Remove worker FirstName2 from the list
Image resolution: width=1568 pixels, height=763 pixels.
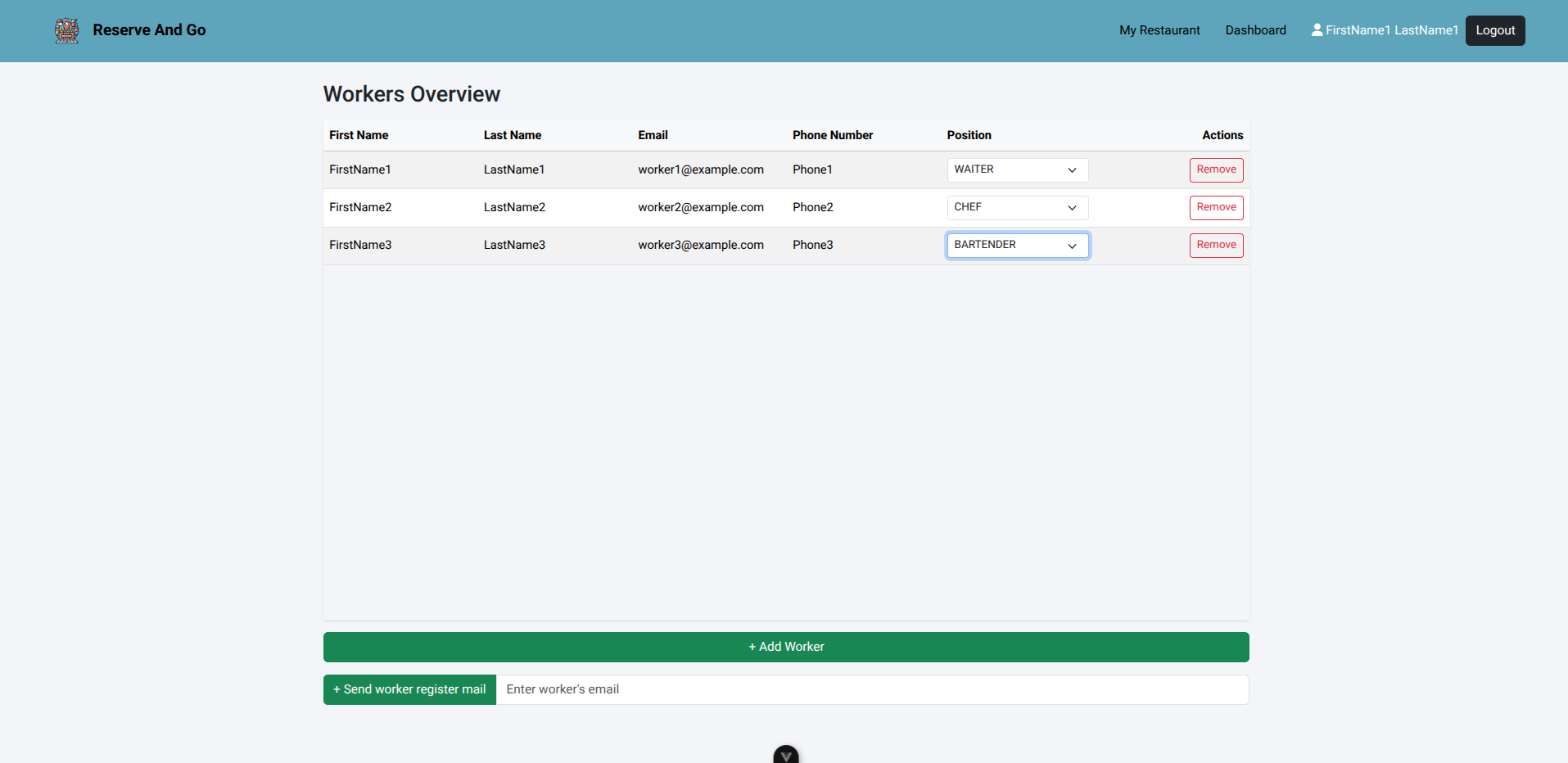(x=1216, y=208)
